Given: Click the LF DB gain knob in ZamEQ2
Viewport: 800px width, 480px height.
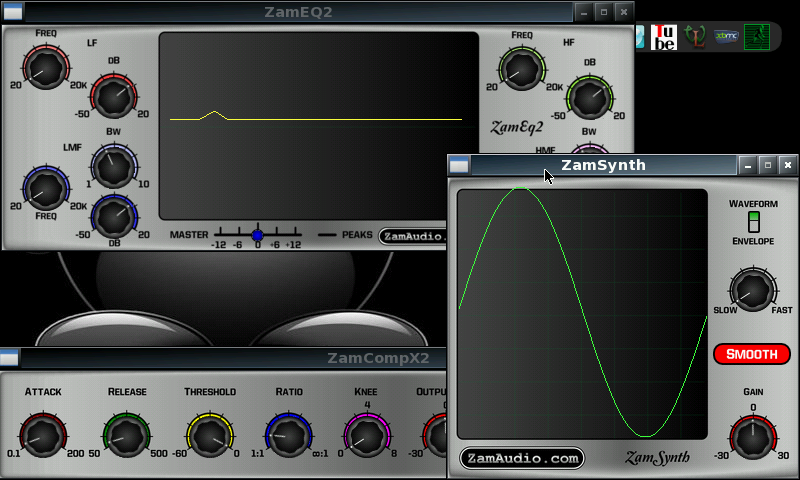Looking at the screenshot, I should tap(114, 95).
